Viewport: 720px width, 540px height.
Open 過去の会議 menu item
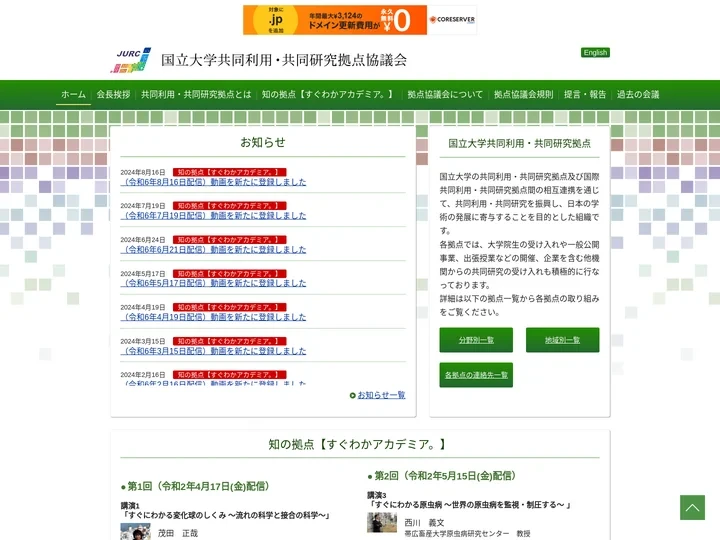point(638,94)
